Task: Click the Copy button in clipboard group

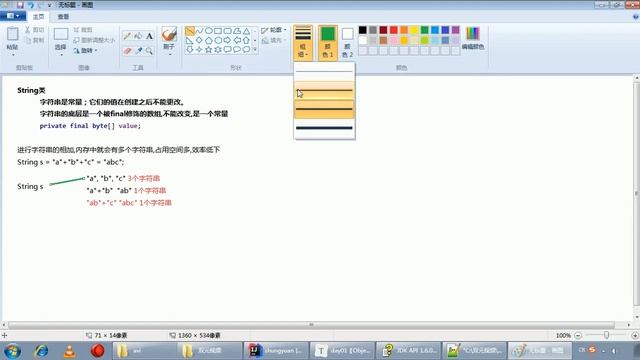Action: 34,40
